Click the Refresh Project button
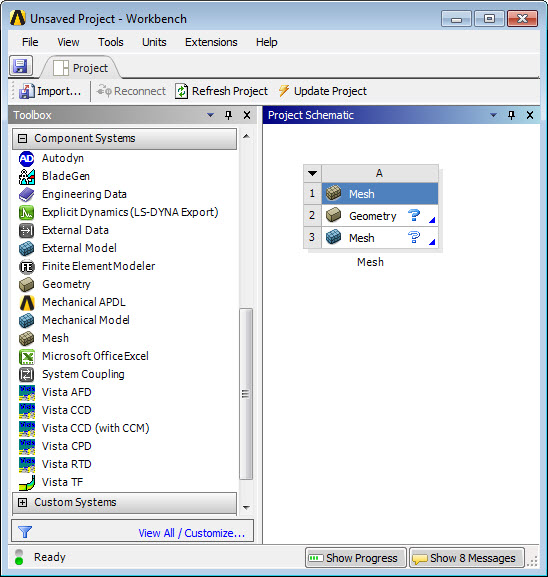 point(222,91)
